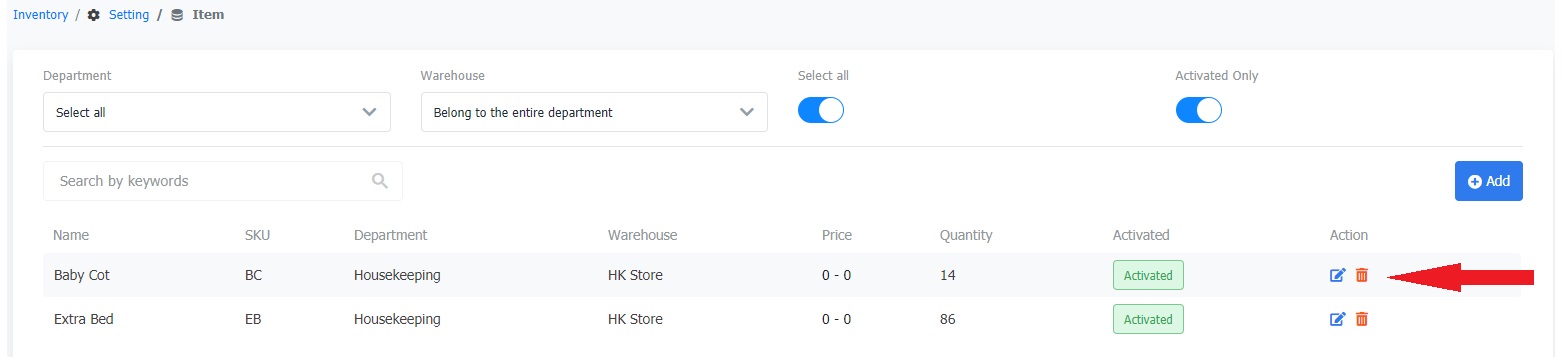Click Activated badge for Extra Bed

click(1148, 319)
